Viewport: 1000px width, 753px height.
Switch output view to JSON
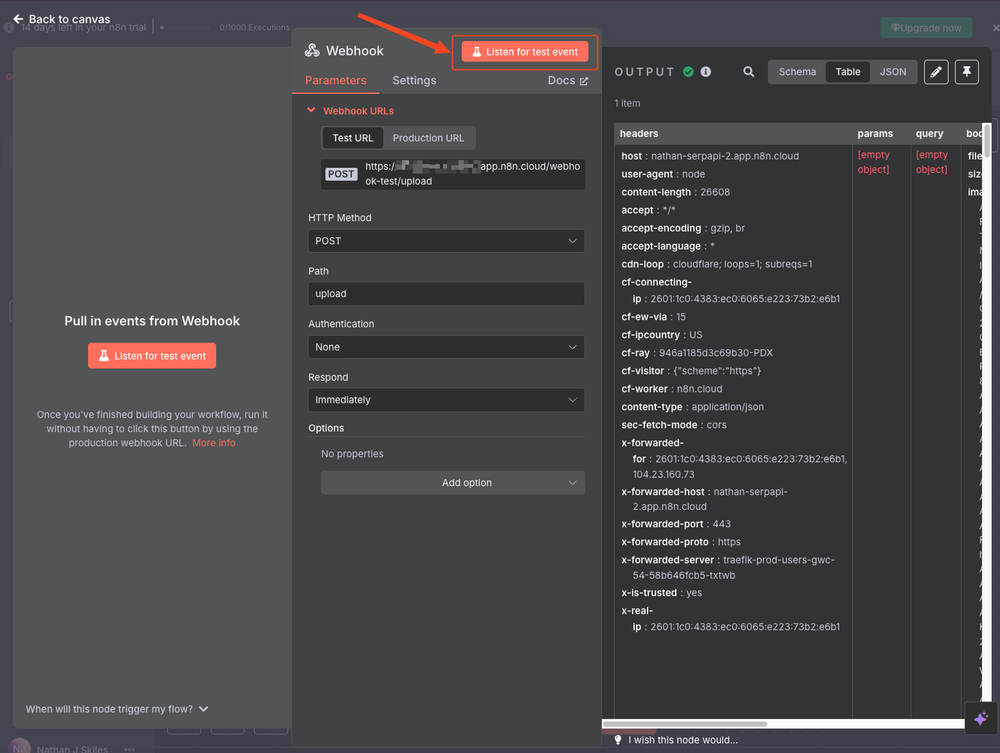tap(892, 72)
